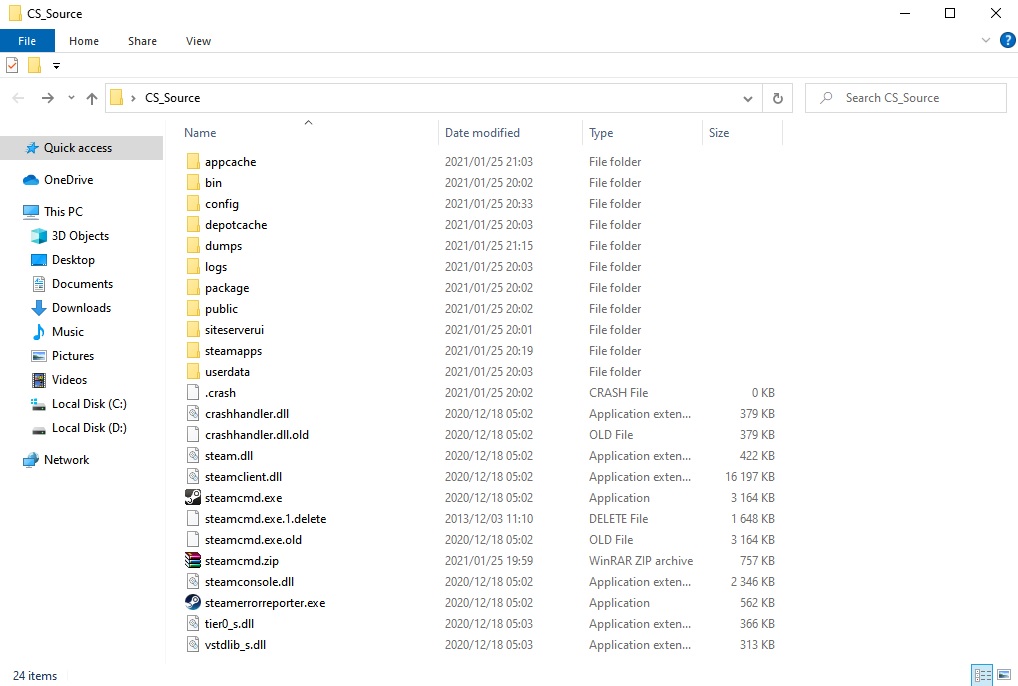The height and width of the screenshot is (686, 1018).
Task: Select steamconsole.dll file
Action: tap(249, 582)
